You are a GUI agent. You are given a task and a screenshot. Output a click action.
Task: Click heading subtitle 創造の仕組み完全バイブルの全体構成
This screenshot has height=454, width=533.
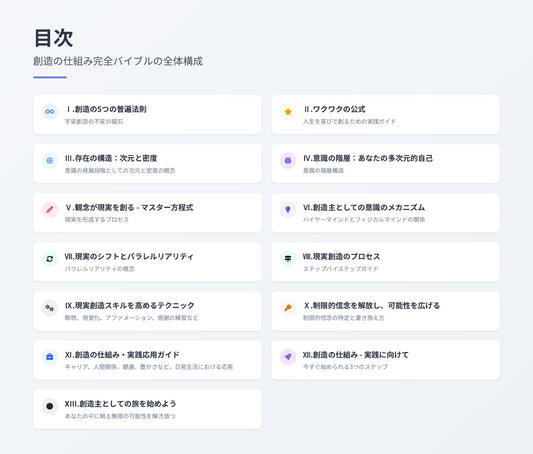(118, 61)
